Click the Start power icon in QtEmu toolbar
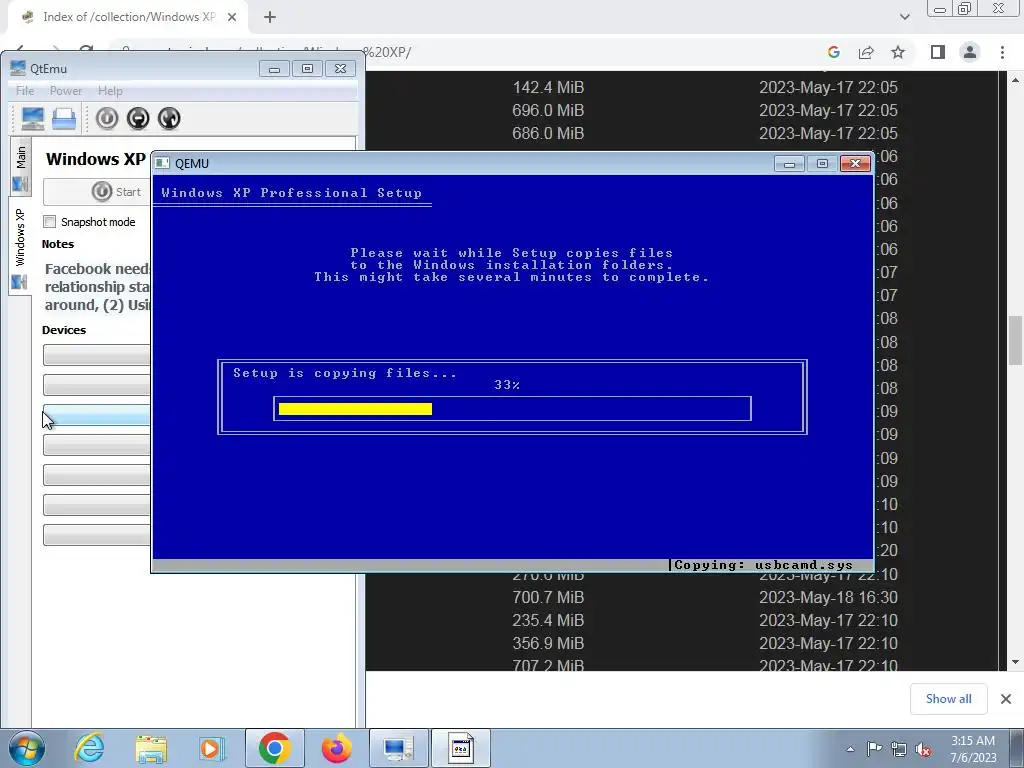The width and height of the screenshot is (1024, 768). [106, 118]
